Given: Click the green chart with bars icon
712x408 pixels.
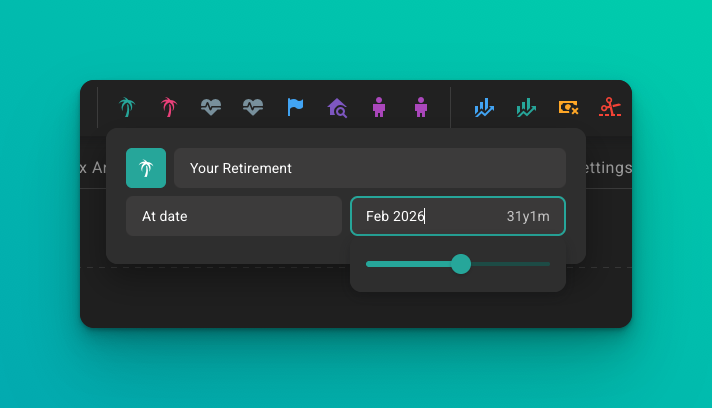Looking at the screenshot, I should [x=526, y=107].
